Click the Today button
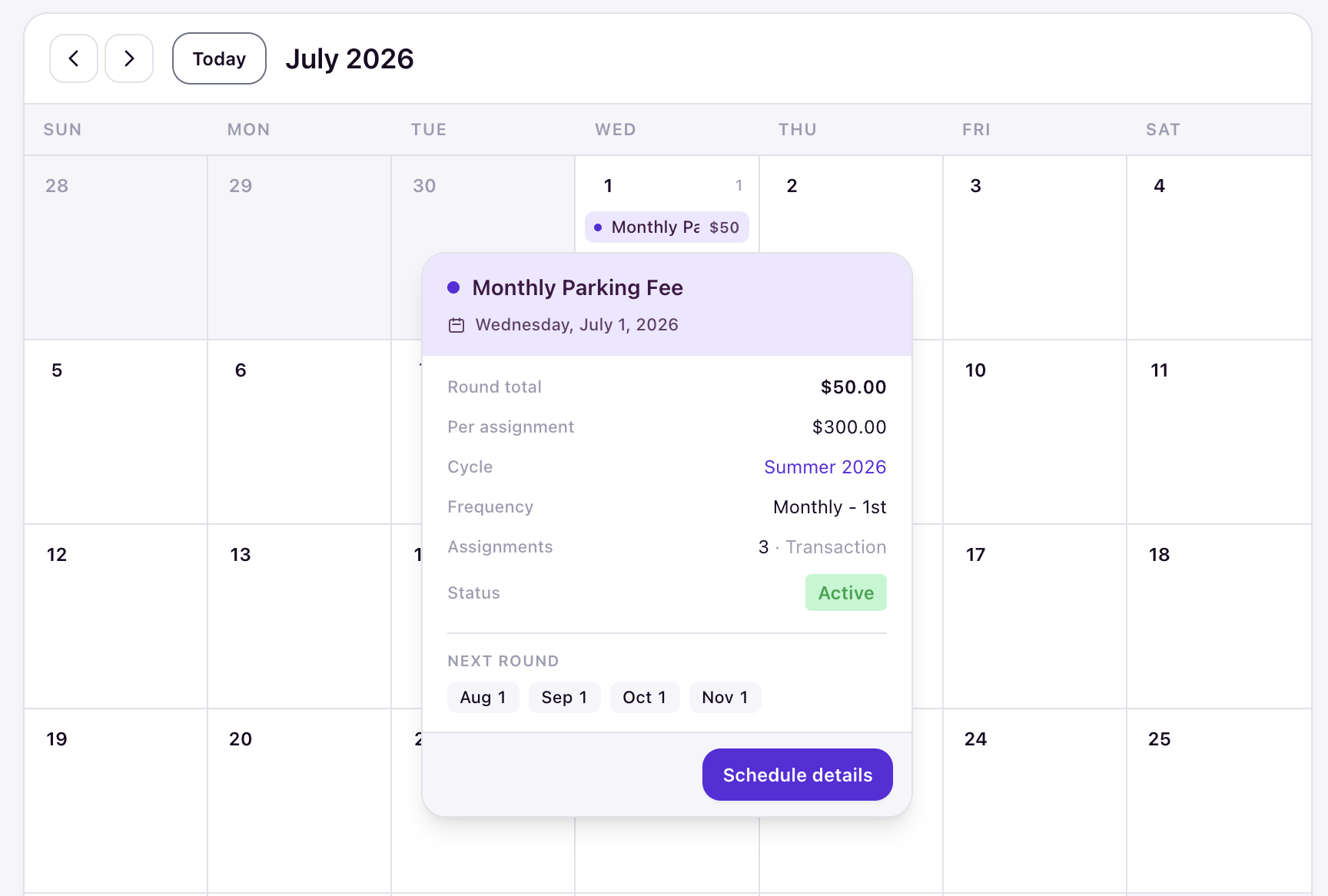 [219, 58]
